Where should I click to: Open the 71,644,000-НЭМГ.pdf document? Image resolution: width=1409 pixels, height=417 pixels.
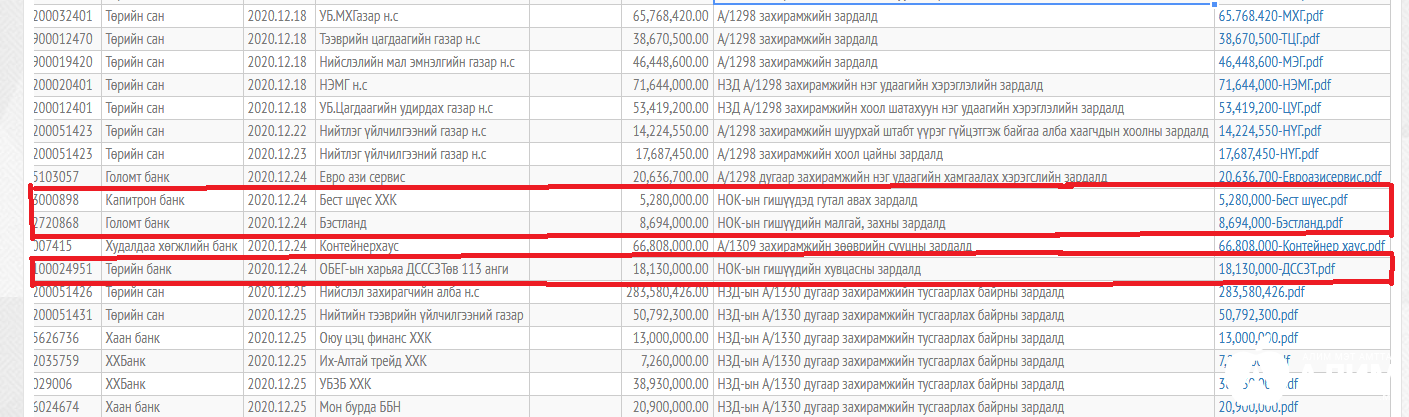coord(1273,86)
